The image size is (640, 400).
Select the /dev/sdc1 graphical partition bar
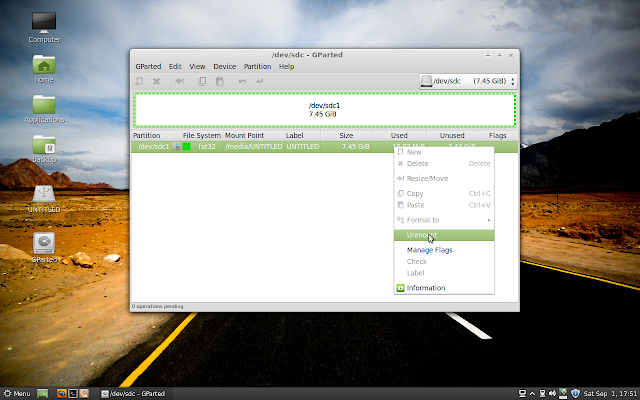pyautogui.click(x=324, y=110)
